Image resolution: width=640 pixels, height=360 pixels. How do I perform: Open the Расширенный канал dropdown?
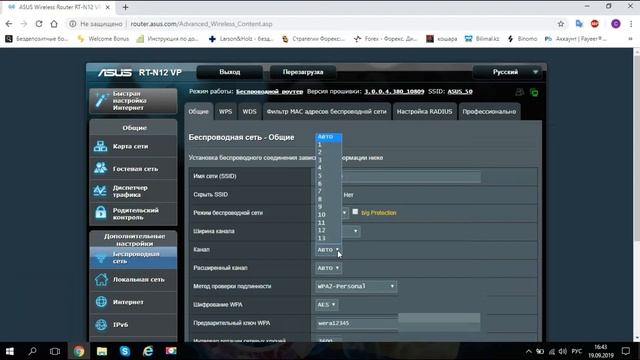click(328, 268)
